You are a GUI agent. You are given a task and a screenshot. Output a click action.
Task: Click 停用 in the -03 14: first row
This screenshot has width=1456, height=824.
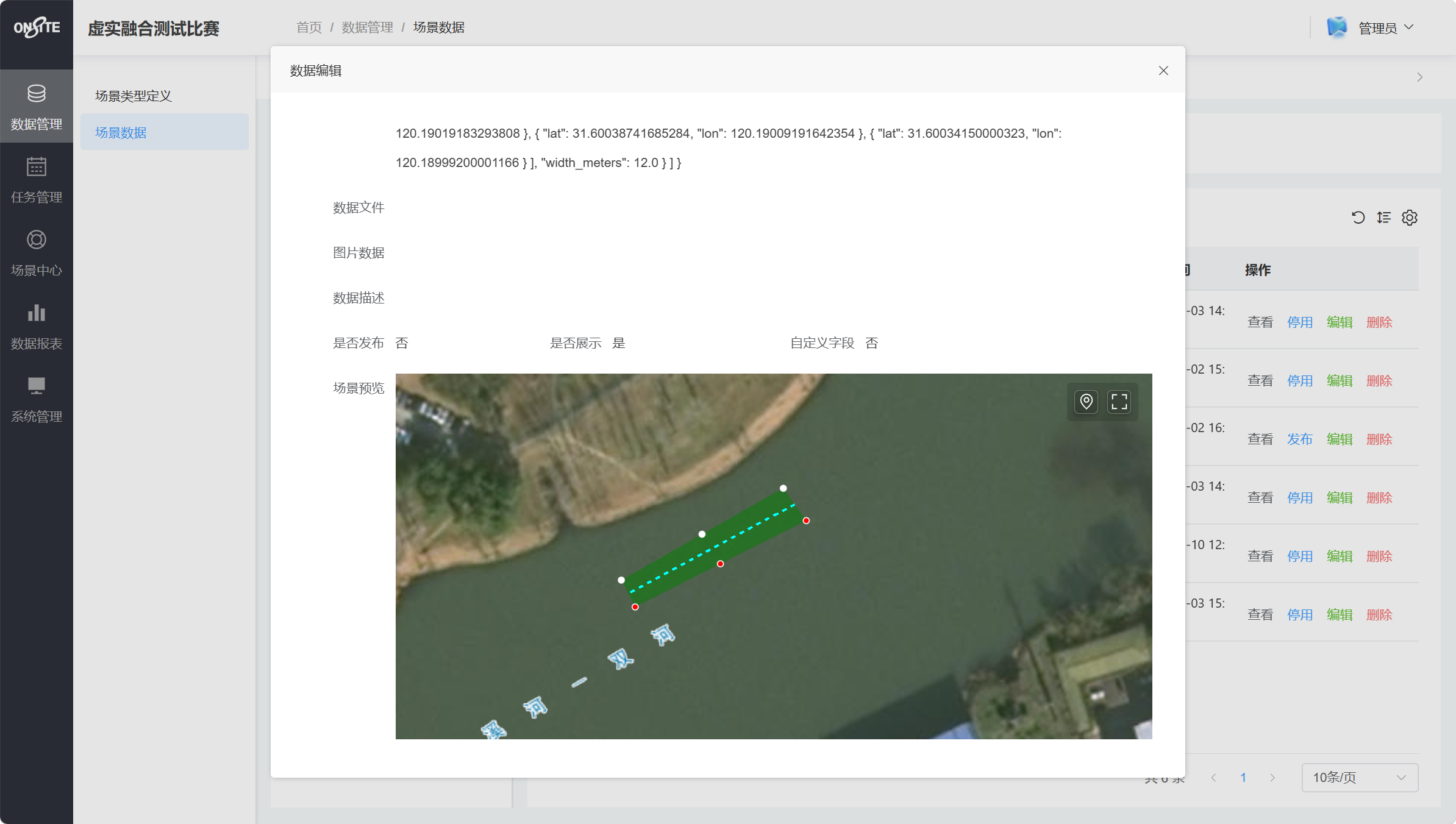1300,322
